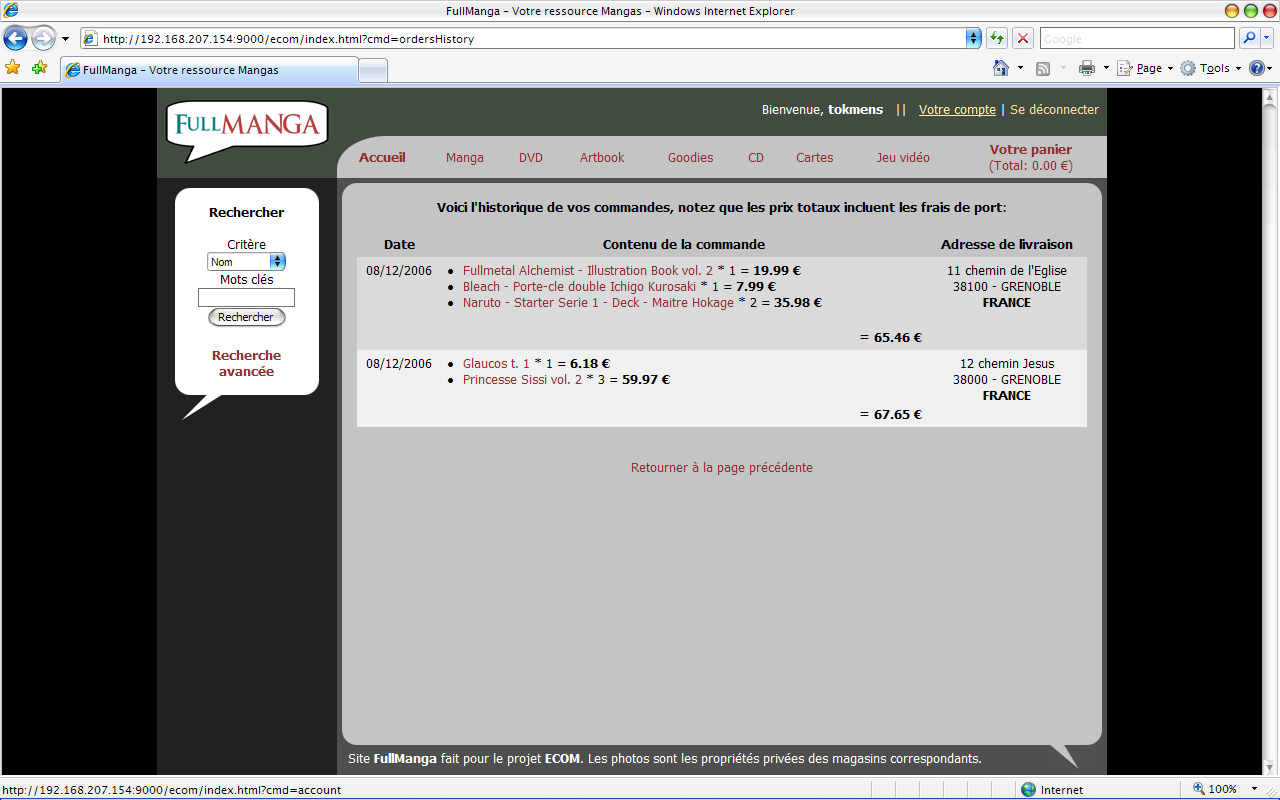The image size is (1280, 800).
Task: Click the search magnifier icon
Action: [1248, 39]
